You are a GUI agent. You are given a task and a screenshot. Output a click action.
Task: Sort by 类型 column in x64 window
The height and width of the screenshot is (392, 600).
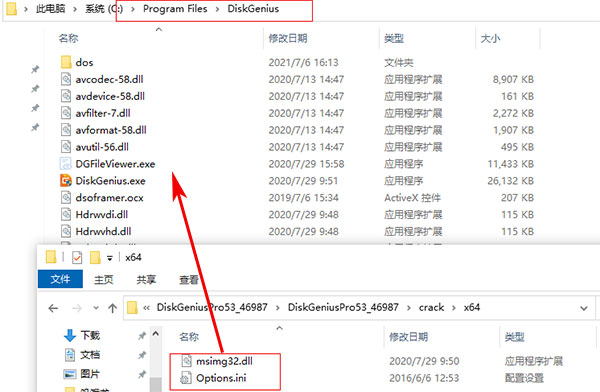tap(515, 337)
